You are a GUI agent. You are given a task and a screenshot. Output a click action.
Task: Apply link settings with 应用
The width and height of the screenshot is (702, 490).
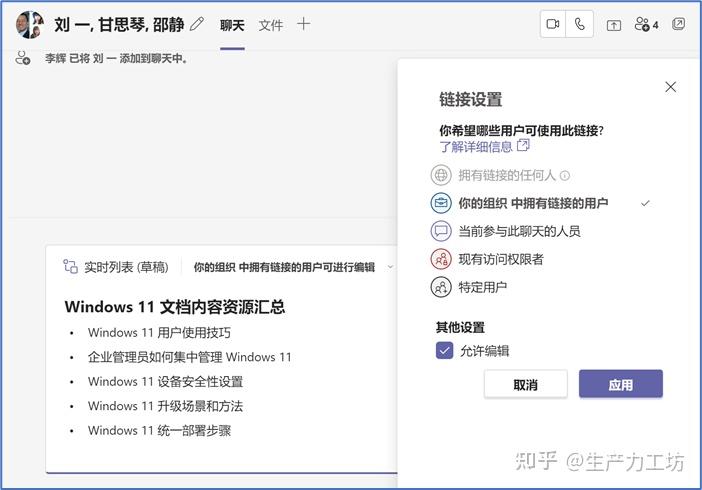[621, 384]
